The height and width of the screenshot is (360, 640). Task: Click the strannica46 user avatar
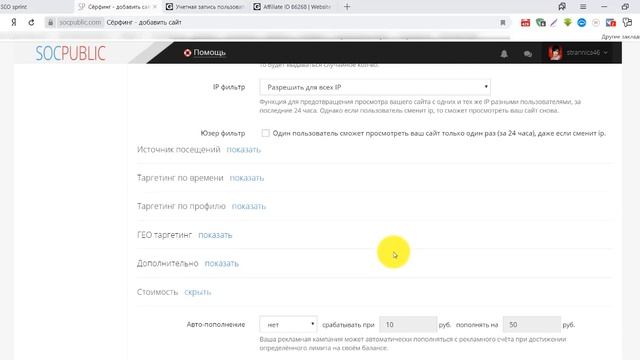555,53
